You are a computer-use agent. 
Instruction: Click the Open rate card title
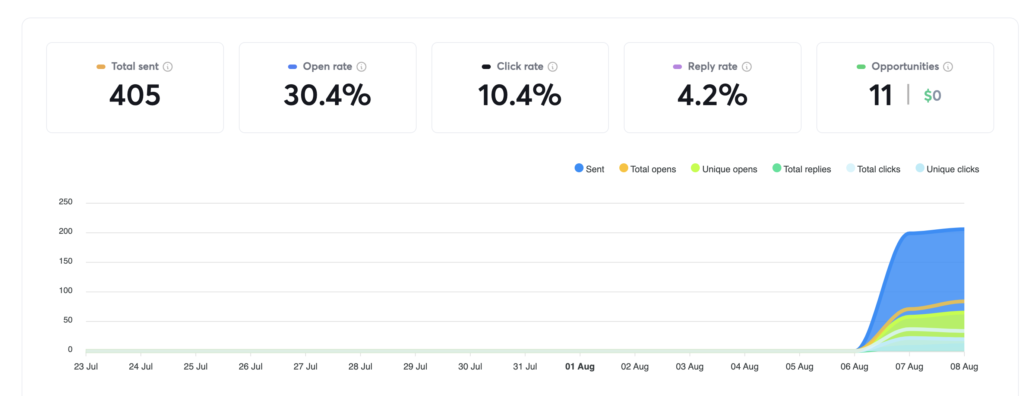point(327,67)
